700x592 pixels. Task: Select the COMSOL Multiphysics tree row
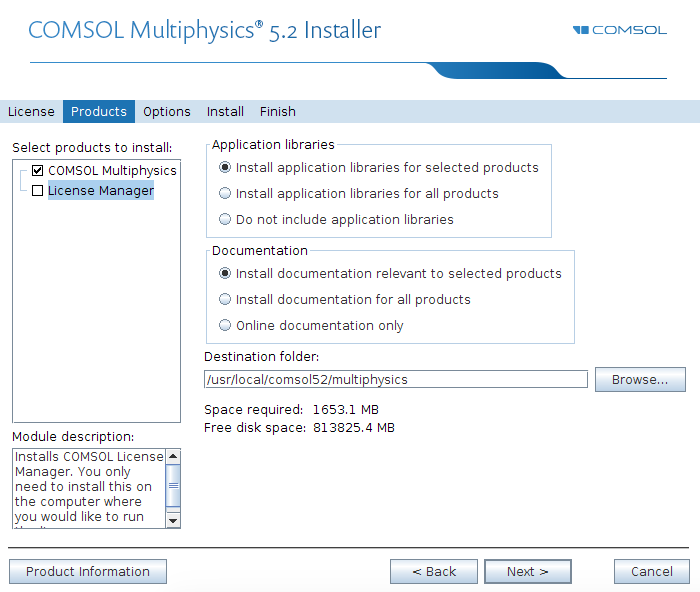[112, 171]
